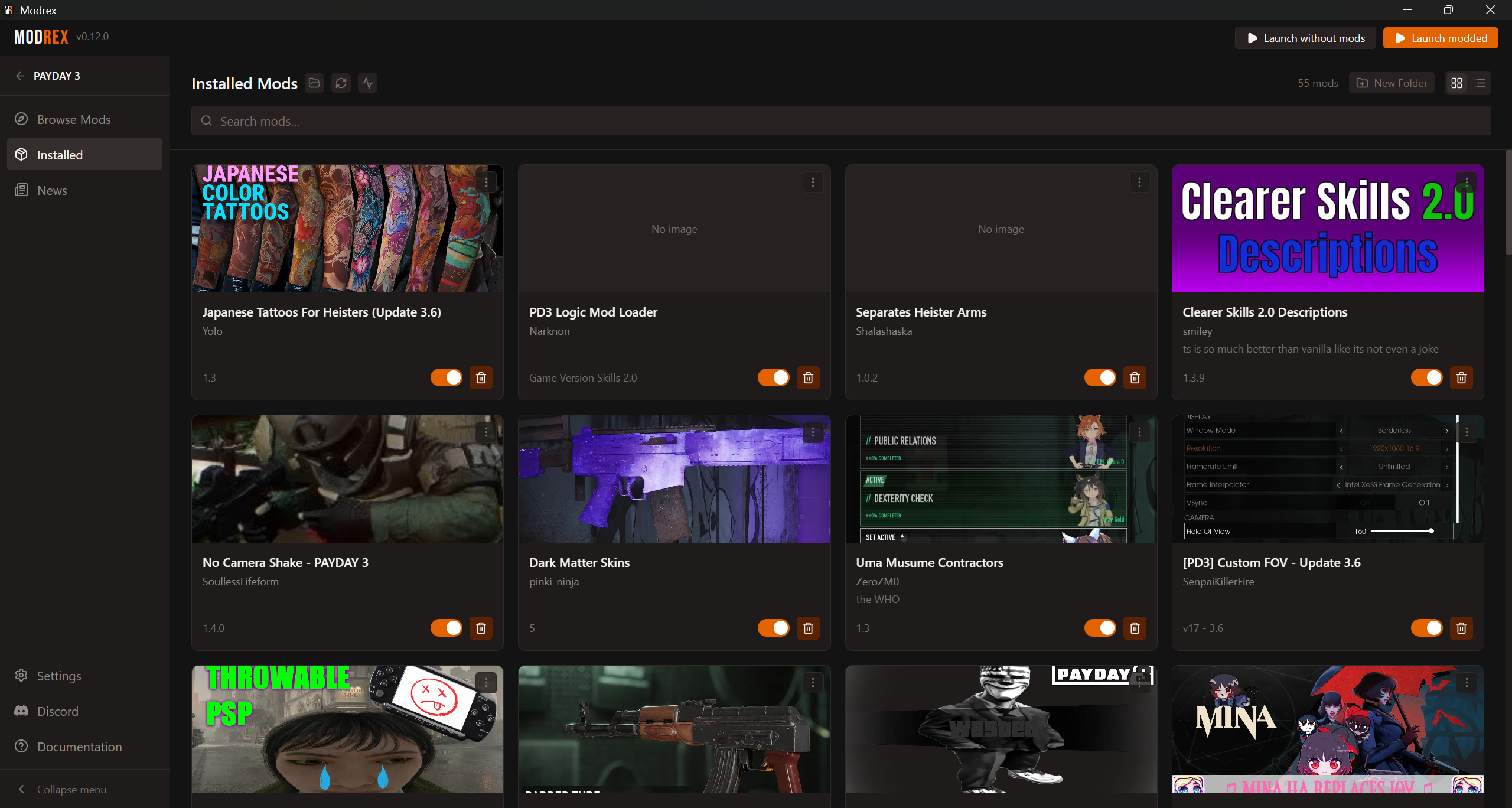This screenshot has width=1512, height=808.
Task: Disable PD3 Logic Mod Loader
Action: [x=773, y=377]
